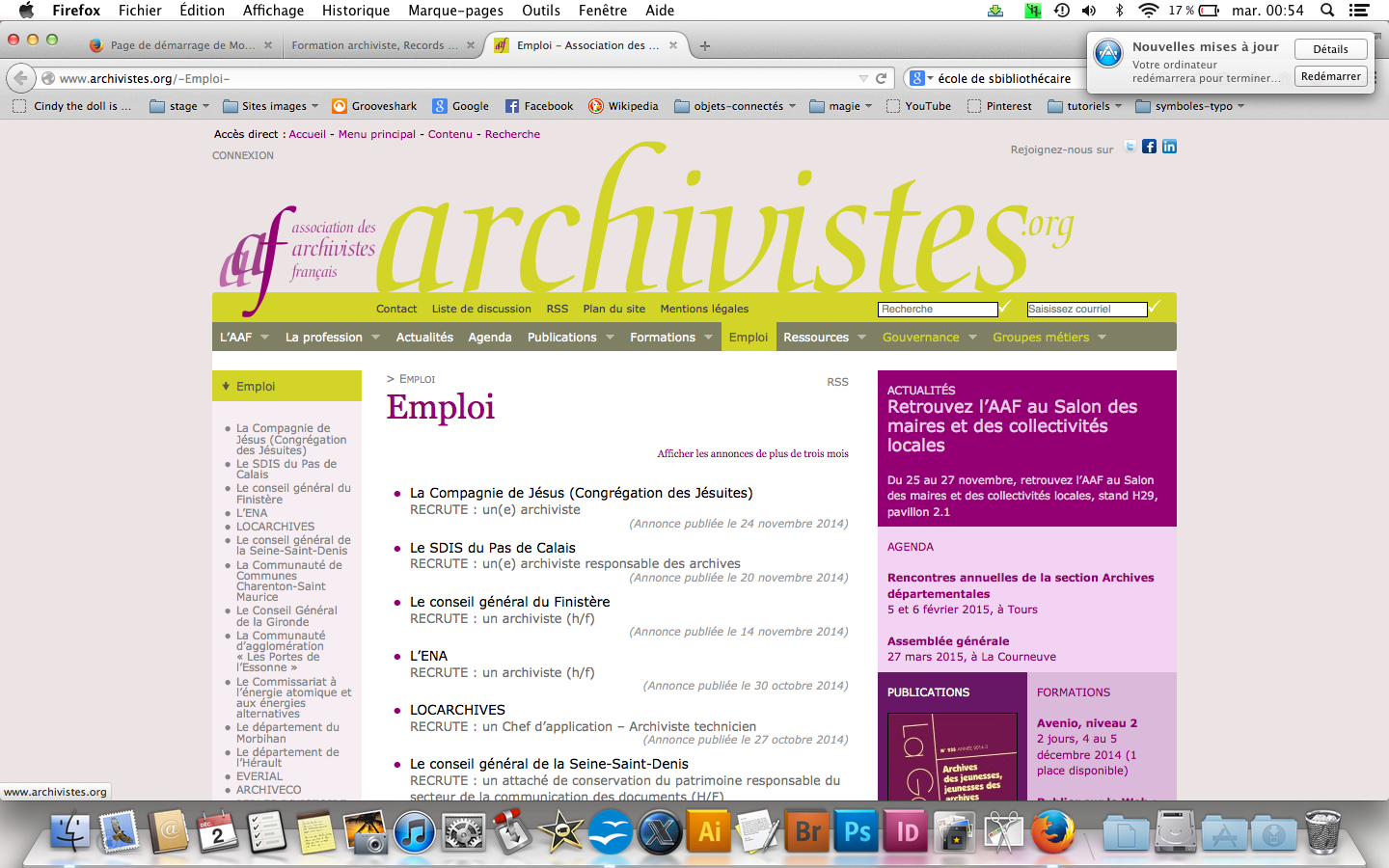Expand the Gouvernance navigation dropdown
Screen dimensions: 1389x868
click(972, 338)
